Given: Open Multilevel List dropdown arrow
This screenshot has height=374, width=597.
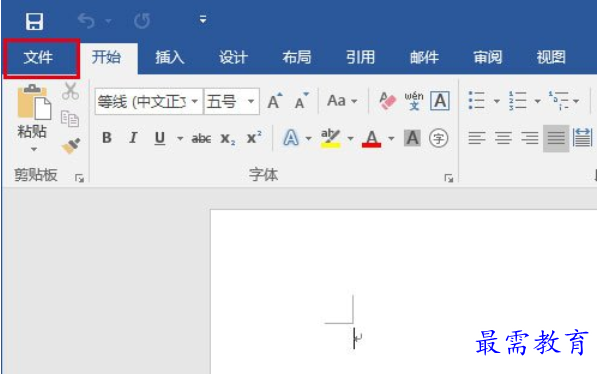Looking at the screenshot, I should 576,101.
